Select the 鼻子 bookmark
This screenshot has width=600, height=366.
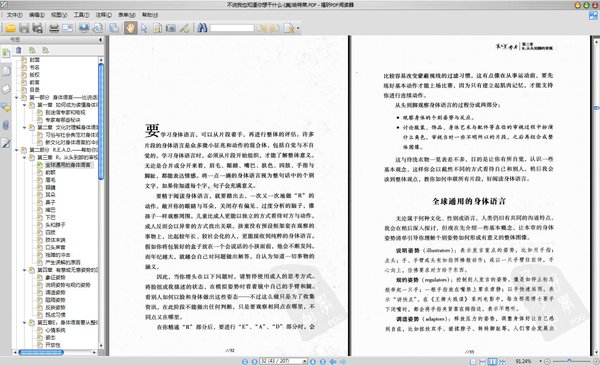pyautogui.click(x=50, y=203)
